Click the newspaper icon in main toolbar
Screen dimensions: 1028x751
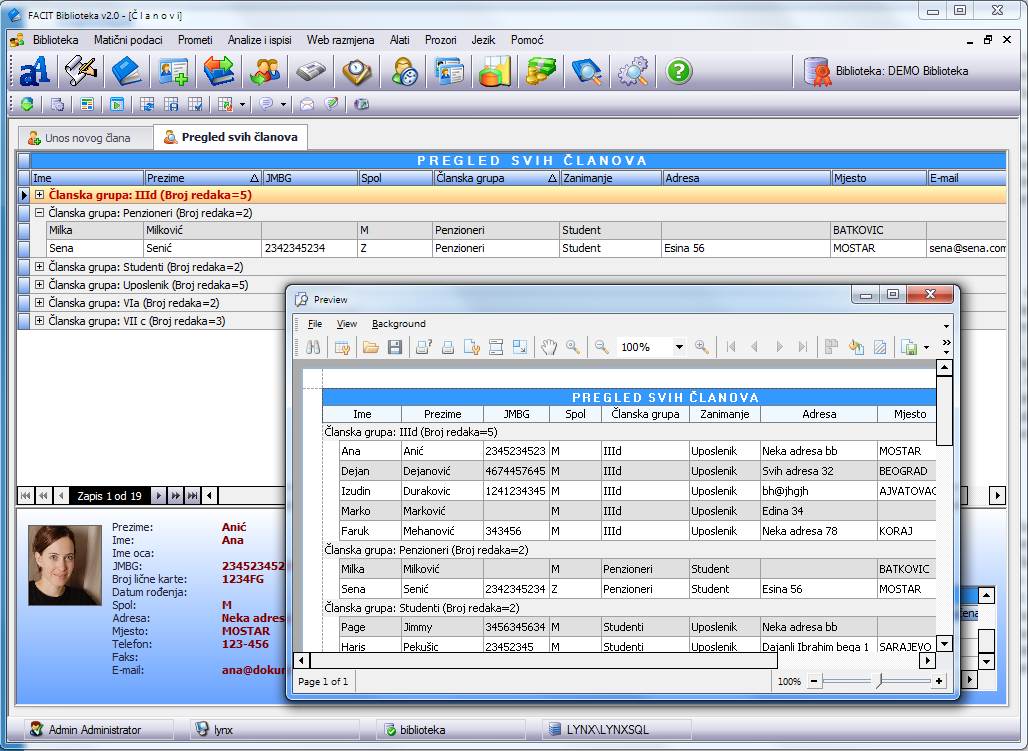[x=310, y=71]
